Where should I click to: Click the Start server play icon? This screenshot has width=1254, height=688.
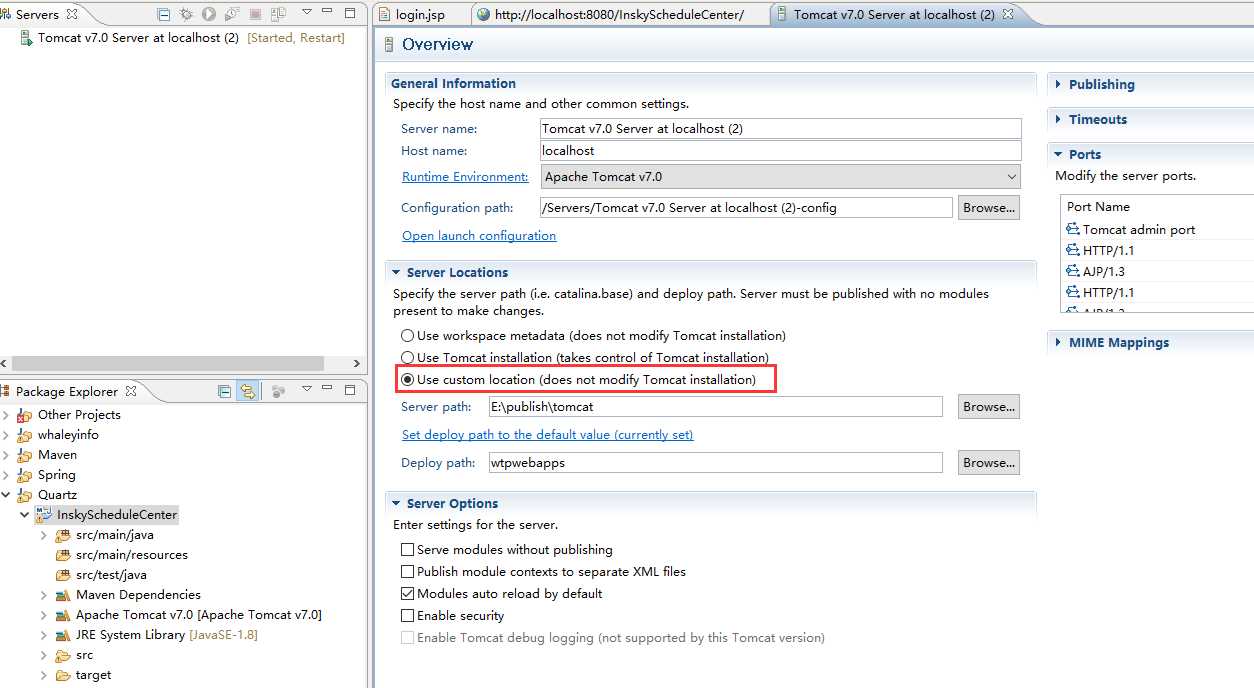coord(209,14)
